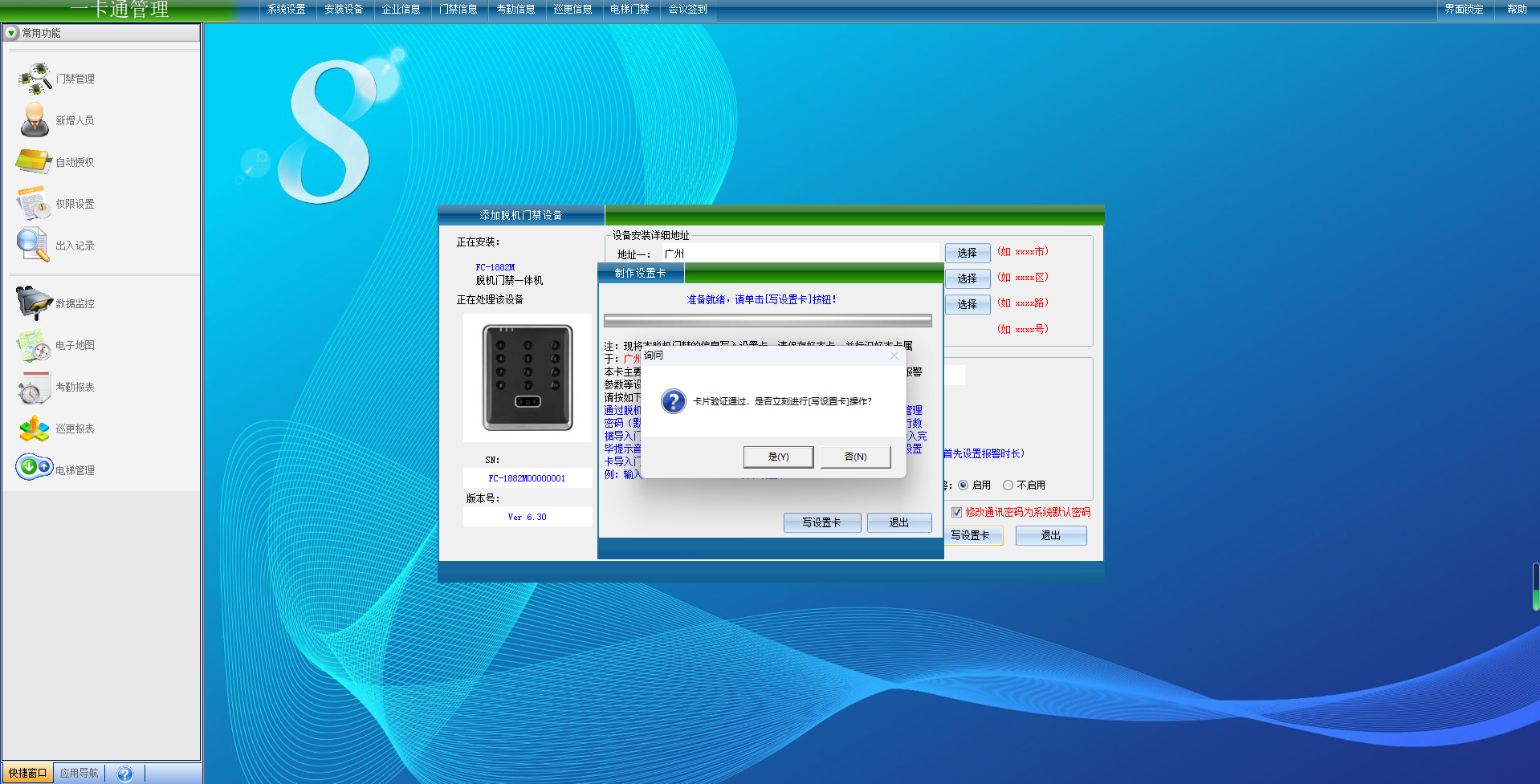This screenshot has height=784, width=1540.
Task: Open the 考勤信息 menu
Action: (515, 10)
